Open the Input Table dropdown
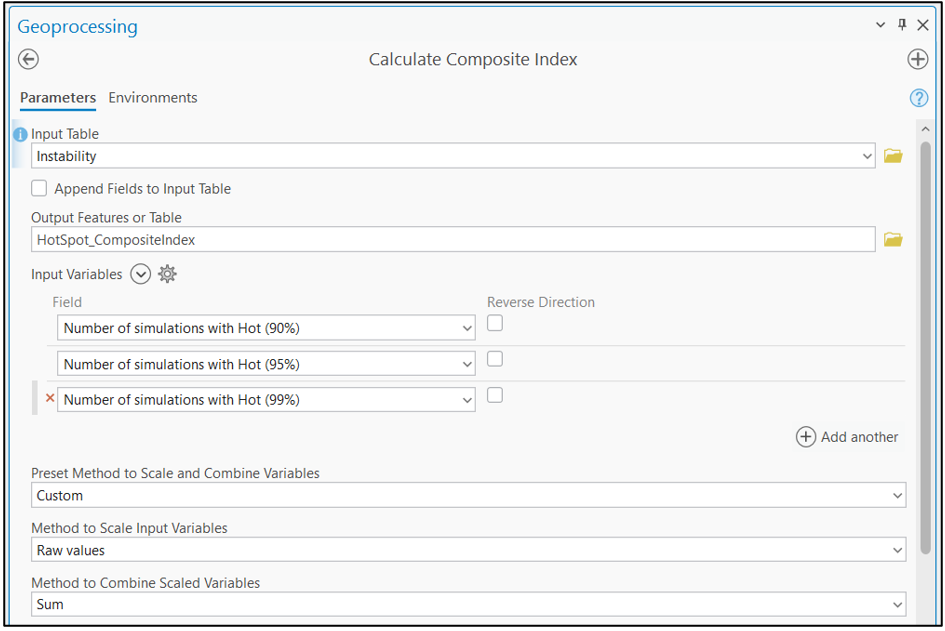Image resolution: width=945 pixels, height=631 pixels. coord(866,156)
